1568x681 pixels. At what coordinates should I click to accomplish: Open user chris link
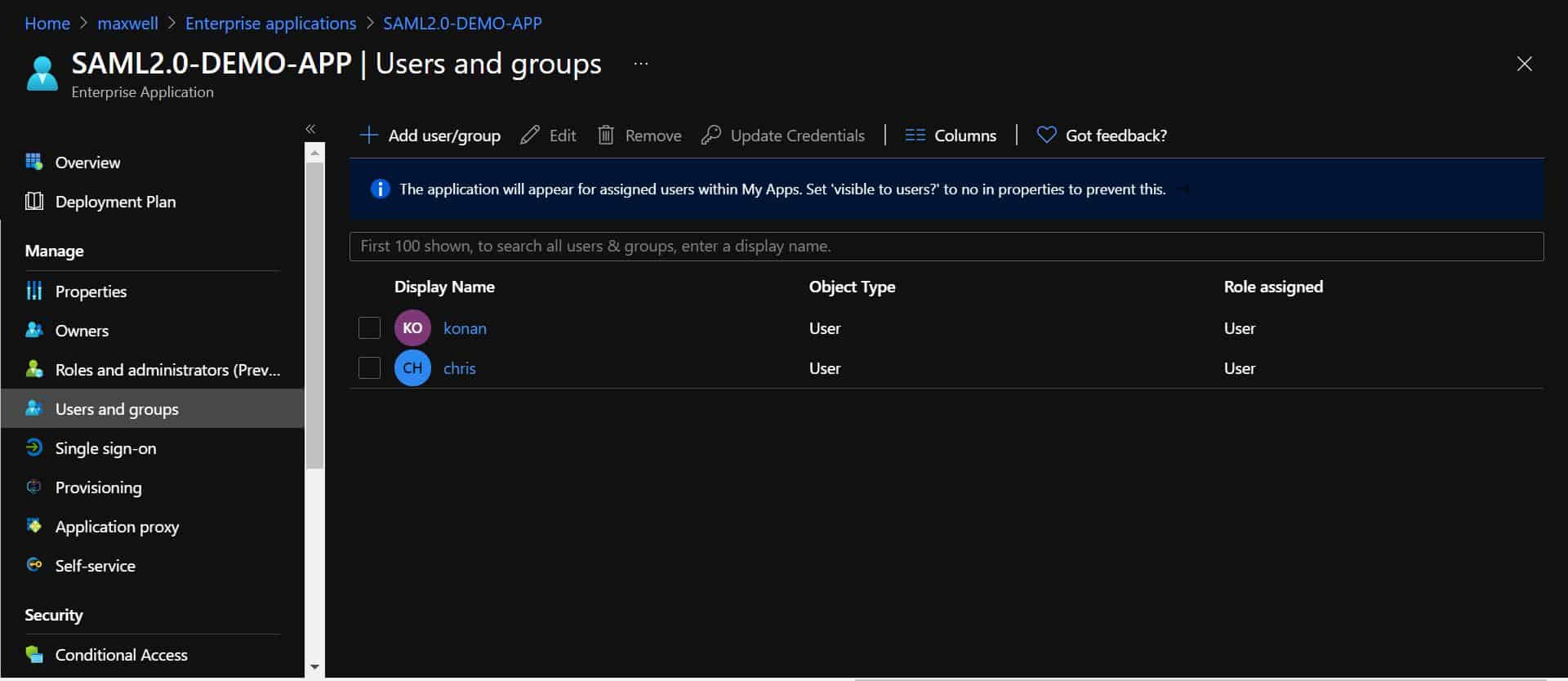tap(459, 368)
